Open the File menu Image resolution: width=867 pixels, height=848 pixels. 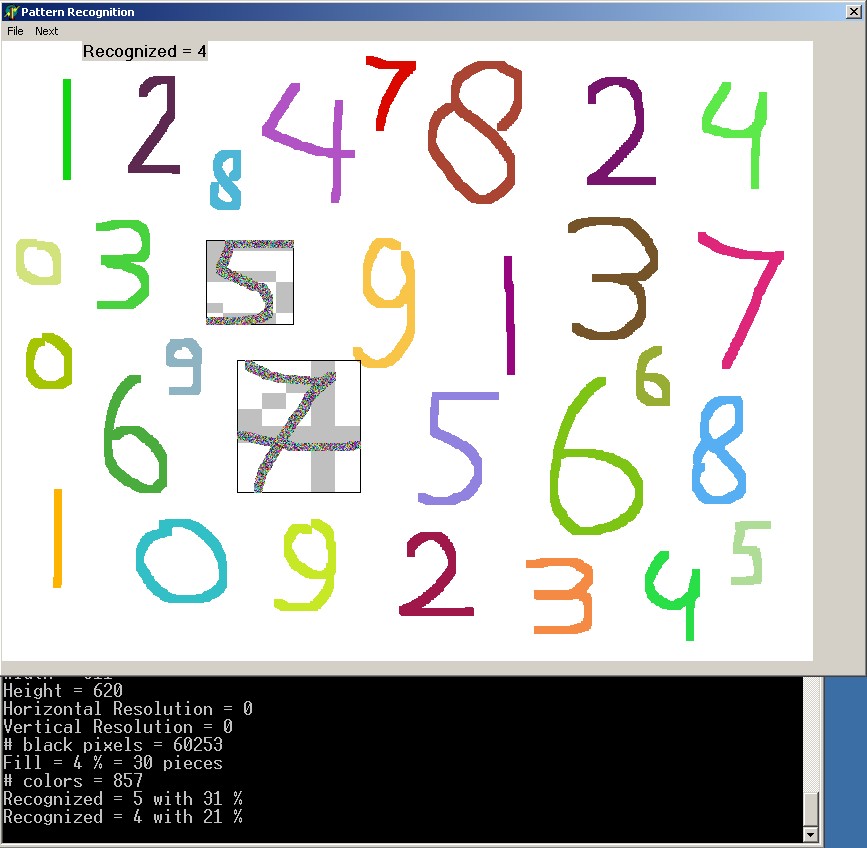15,31
